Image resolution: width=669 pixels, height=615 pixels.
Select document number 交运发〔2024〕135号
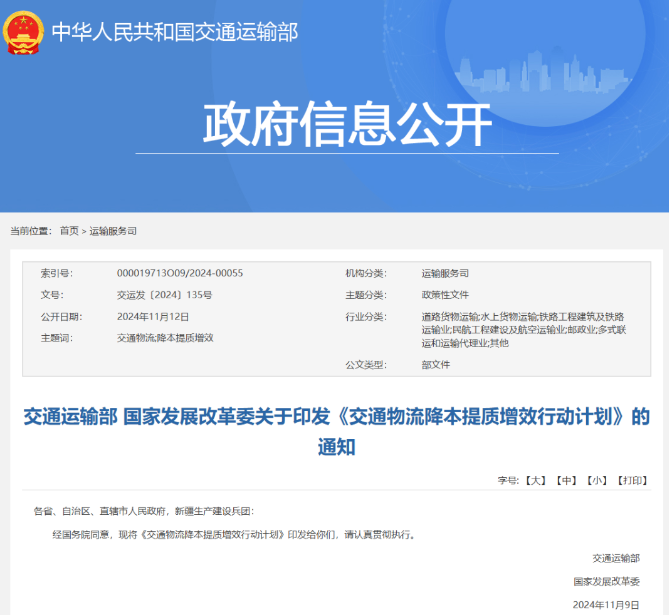[164, 295]
